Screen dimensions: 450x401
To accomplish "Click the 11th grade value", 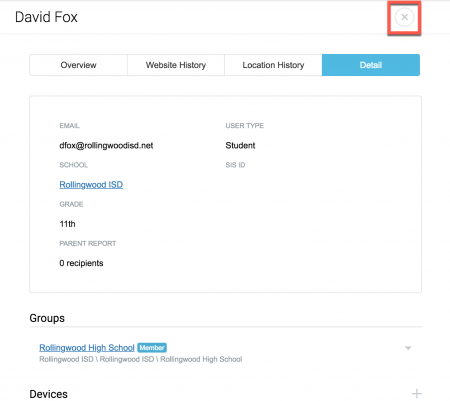I will click(x=67, y=224).
